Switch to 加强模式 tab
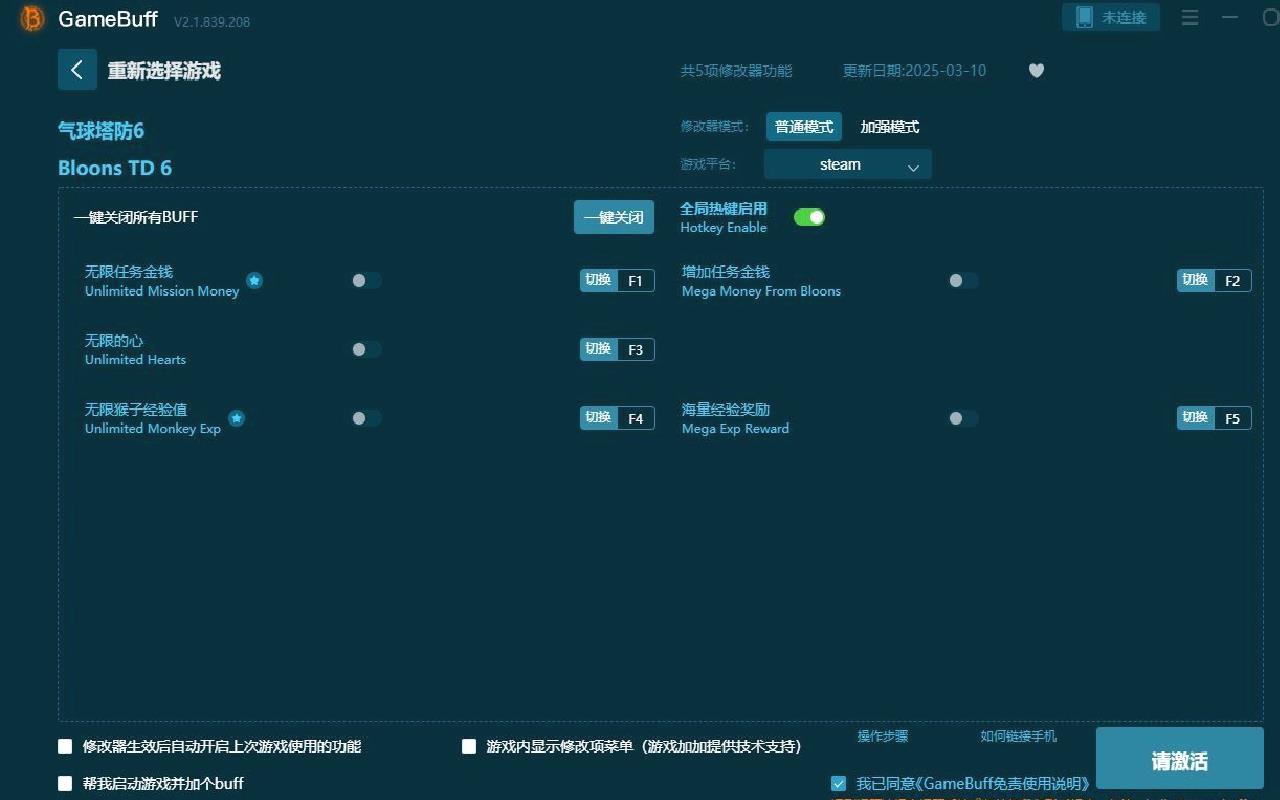 pos(890,126)
